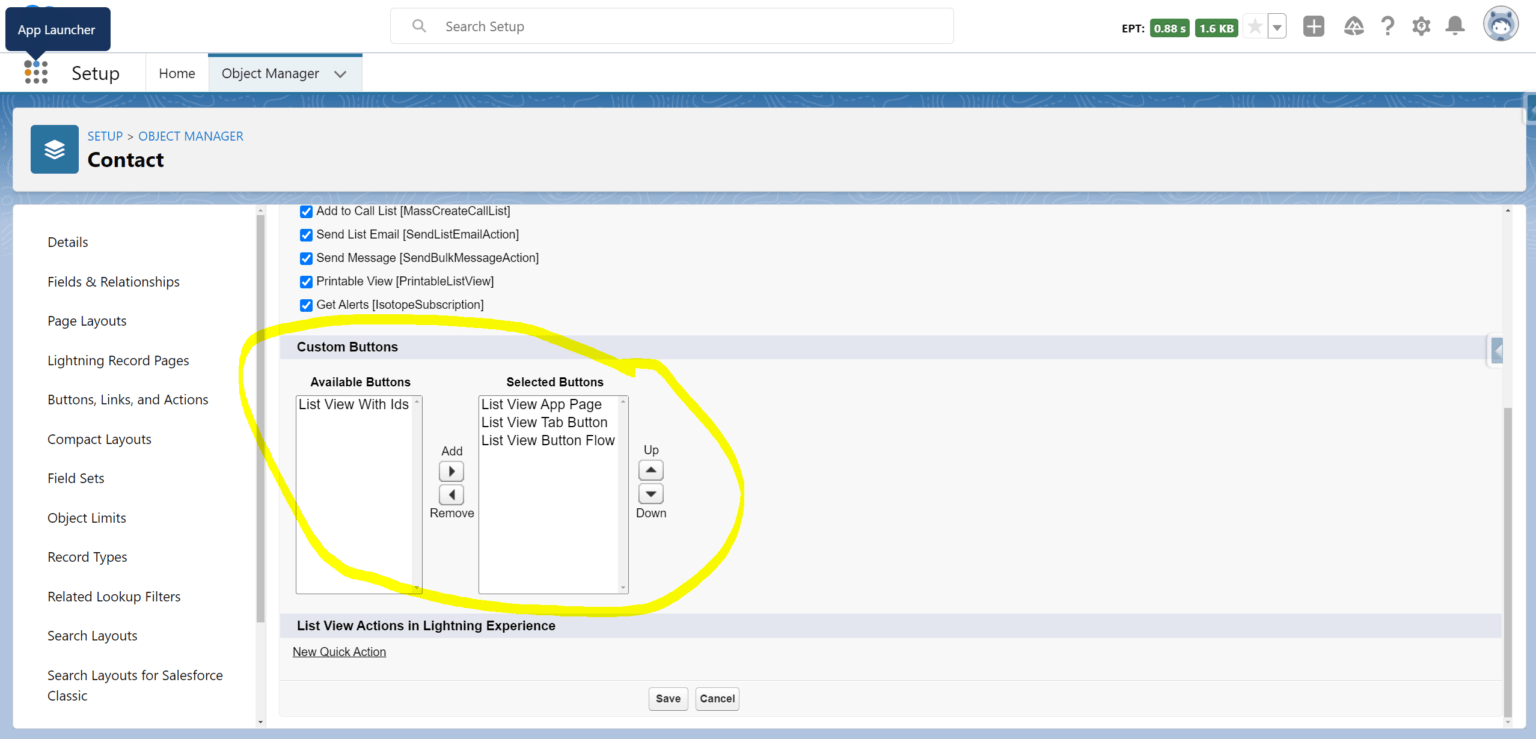Disable Get Alerts [IsotopeSubscription]
Screen dimensions: 1536x739
coord(306,305)
